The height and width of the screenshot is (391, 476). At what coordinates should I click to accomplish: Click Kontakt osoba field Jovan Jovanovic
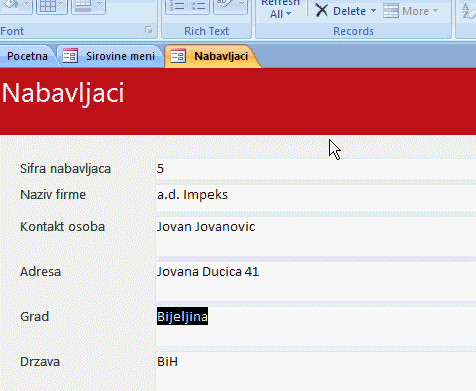[316, 236]
